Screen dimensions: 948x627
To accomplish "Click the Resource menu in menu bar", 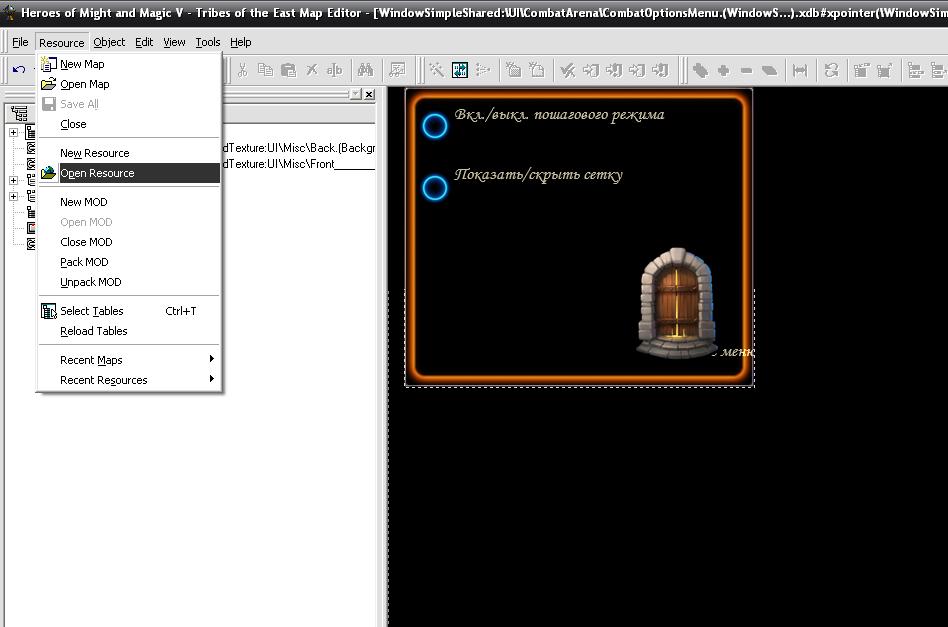I will 62,42.
